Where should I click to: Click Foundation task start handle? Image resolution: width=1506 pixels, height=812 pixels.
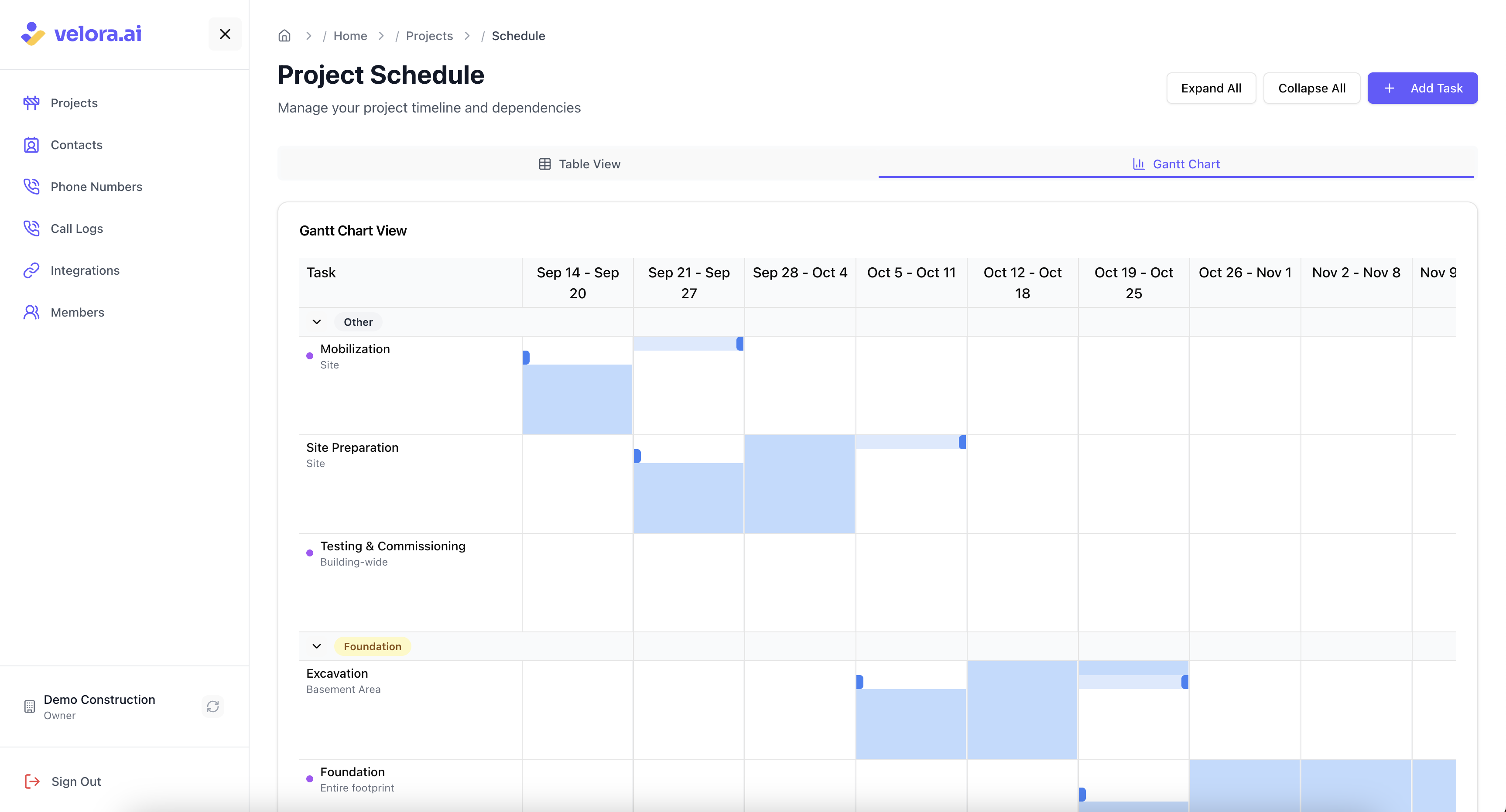(x=1082, y=795)
